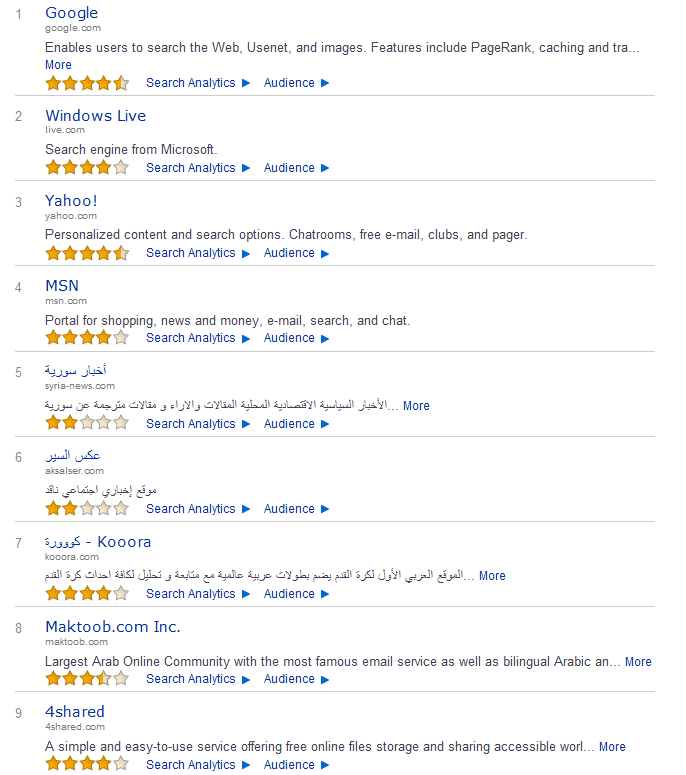
Task: Click the star rating for Kooora
Action: [87, 593]
